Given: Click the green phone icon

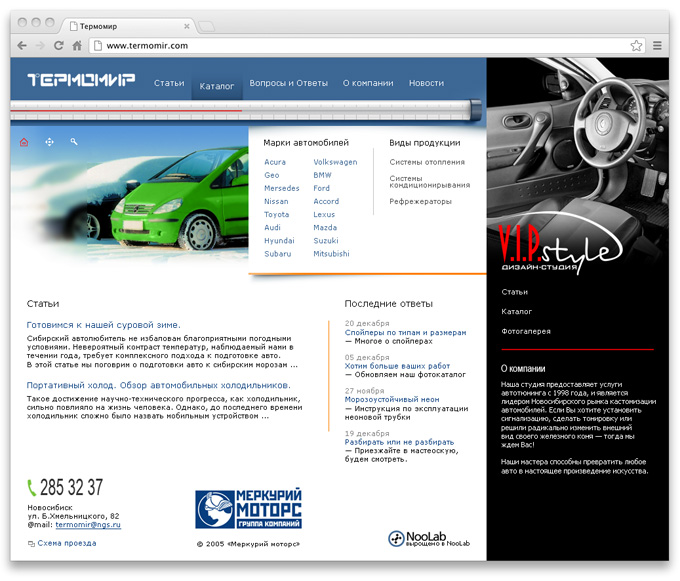Looking at the screenshot, I should (x=31, y=488).
